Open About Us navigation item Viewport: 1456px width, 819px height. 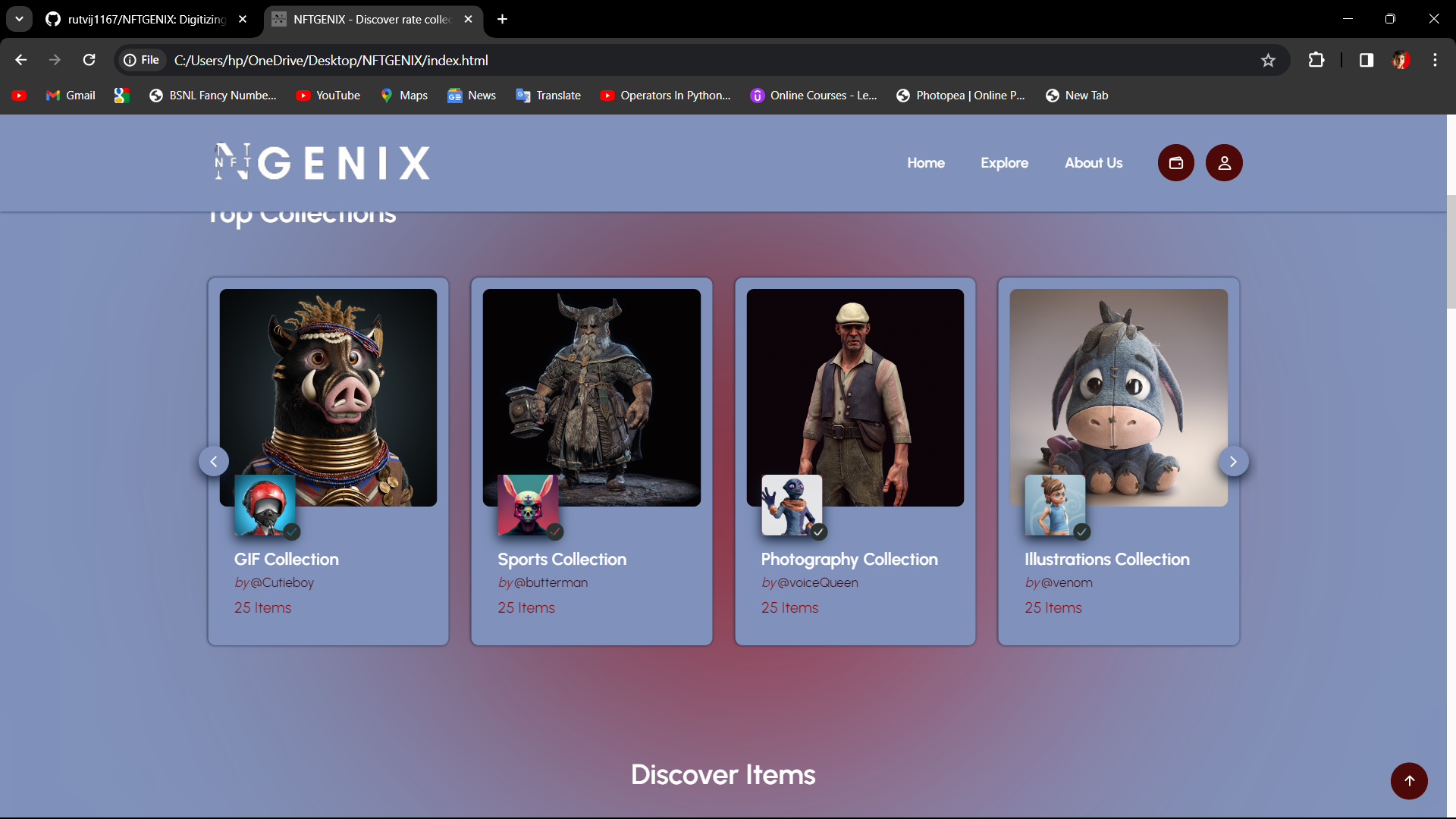[1093, 163]
